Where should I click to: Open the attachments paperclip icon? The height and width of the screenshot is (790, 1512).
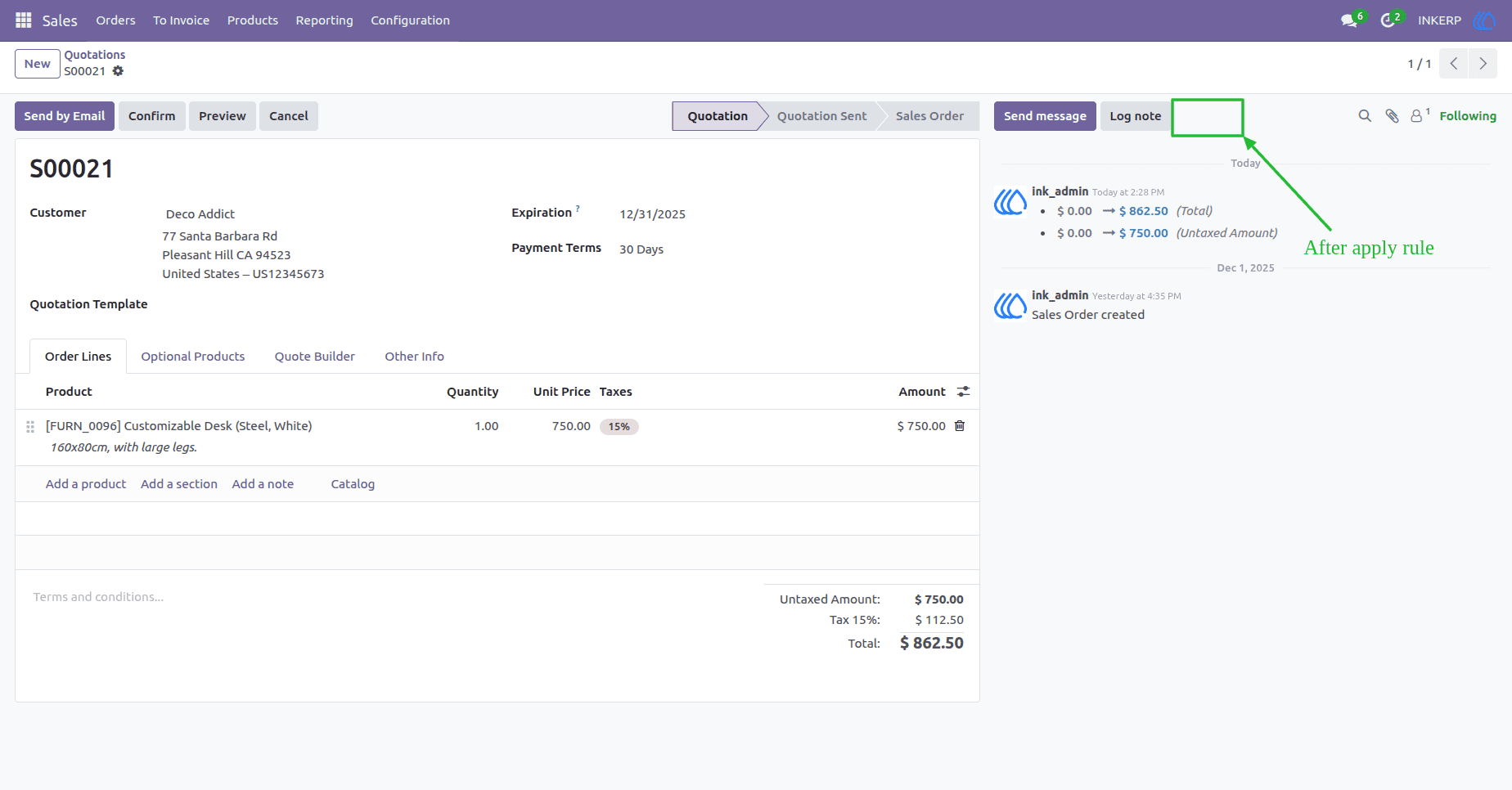(1392, 116)
